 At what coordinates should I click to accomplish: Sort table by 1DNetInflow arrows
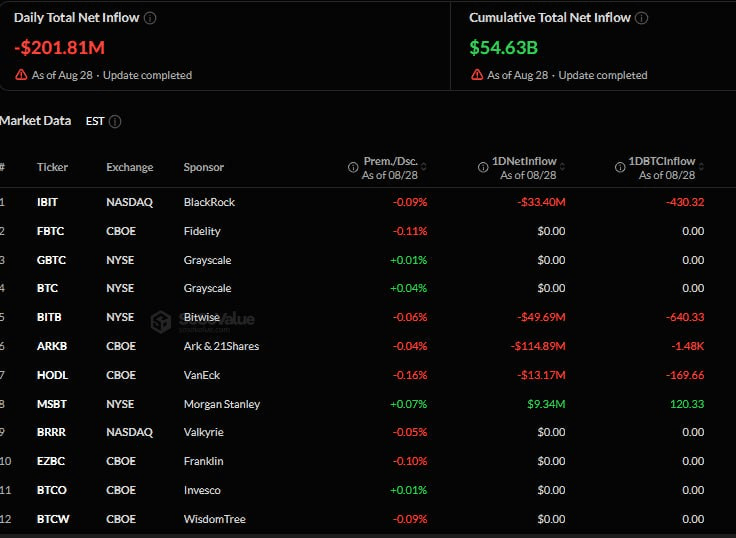pyautogui.click(x=562, y=167)
